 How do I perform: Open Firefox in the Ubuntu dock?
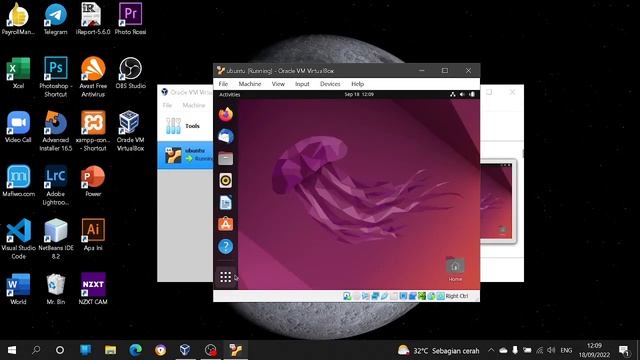(226, 114)
